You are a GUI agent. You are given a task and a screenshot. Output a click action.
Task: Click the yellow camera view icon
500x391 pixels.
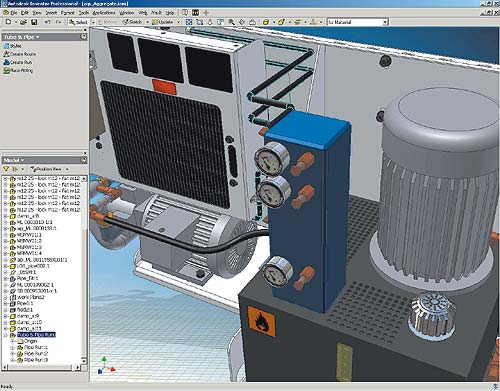pyautogui.click(x=281, y=22)
